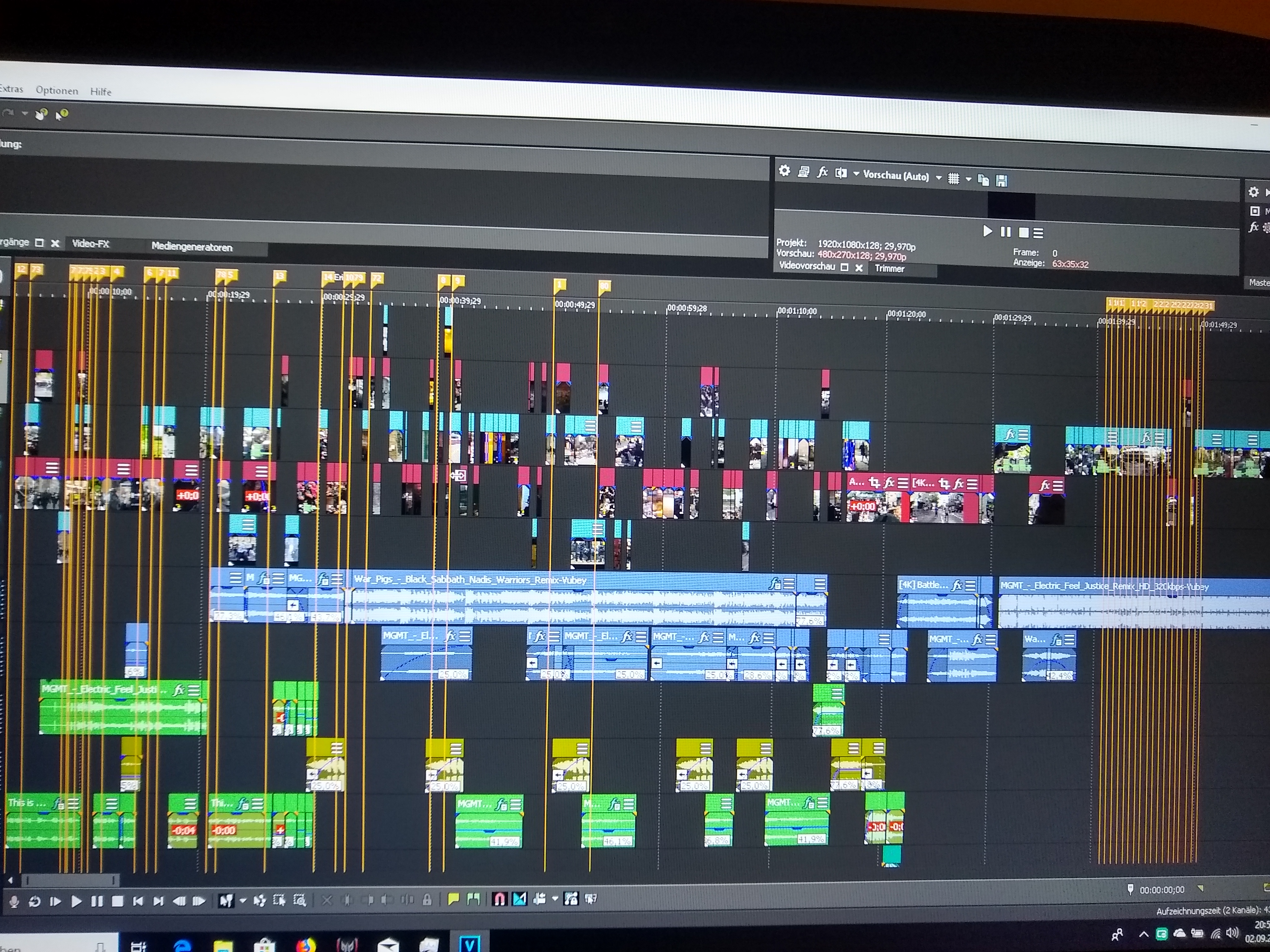This screenshot has height=952, width=1270.
Task: Open video preview project properties gear
Action: 784,170
